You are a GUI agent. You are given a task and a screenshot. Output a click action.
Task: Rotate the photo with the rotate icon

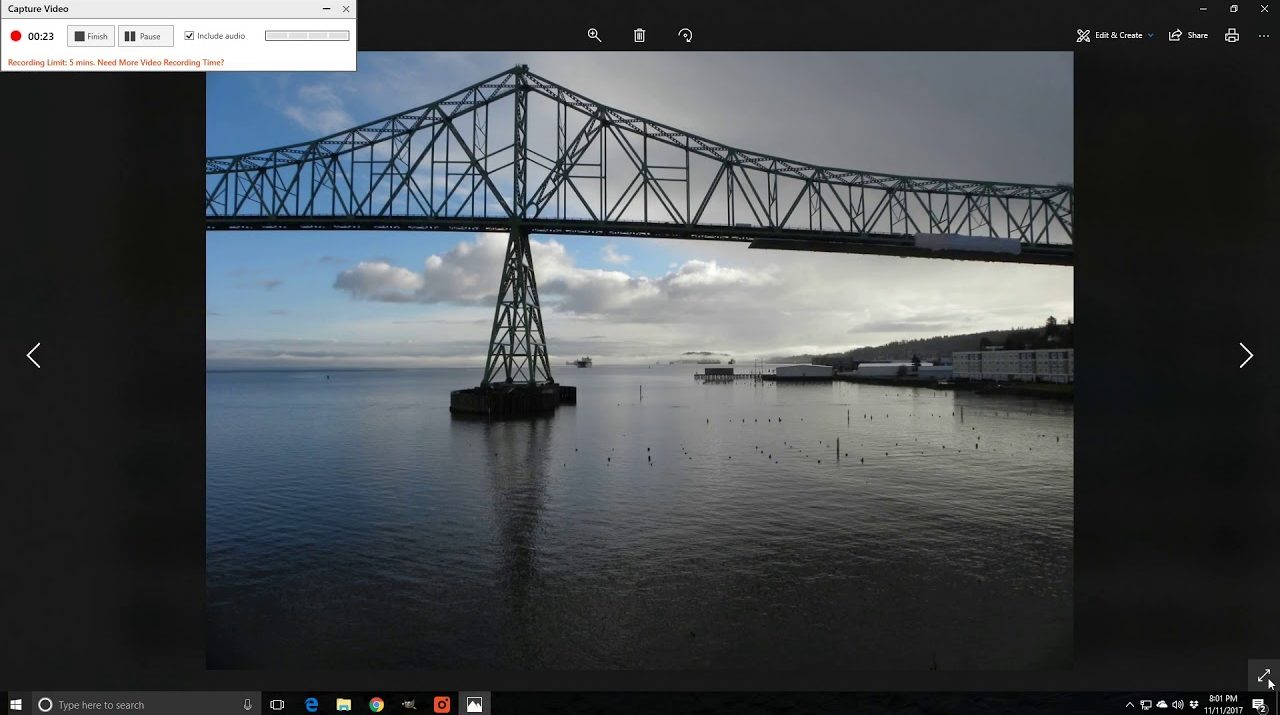[685, 35]
